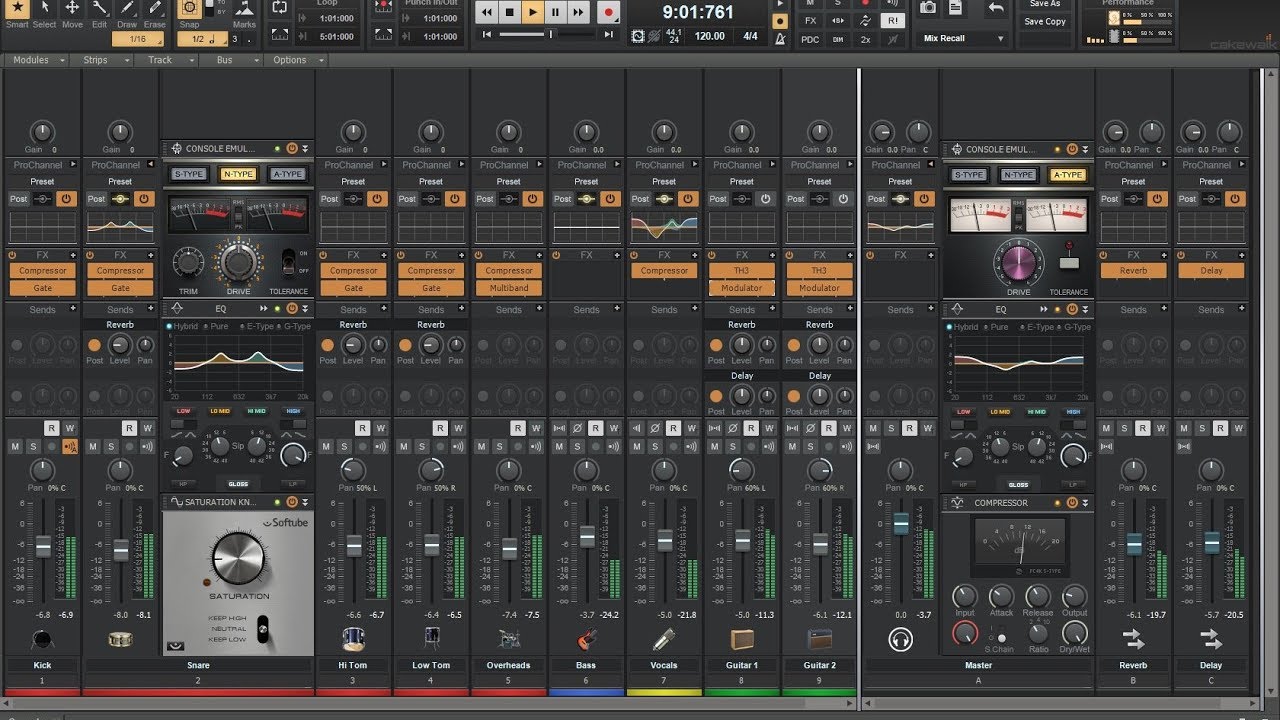This screenshot has height=720, width=1280.
Task: Collapse the Snare Console Emulator module
Action: coord(305,148)
